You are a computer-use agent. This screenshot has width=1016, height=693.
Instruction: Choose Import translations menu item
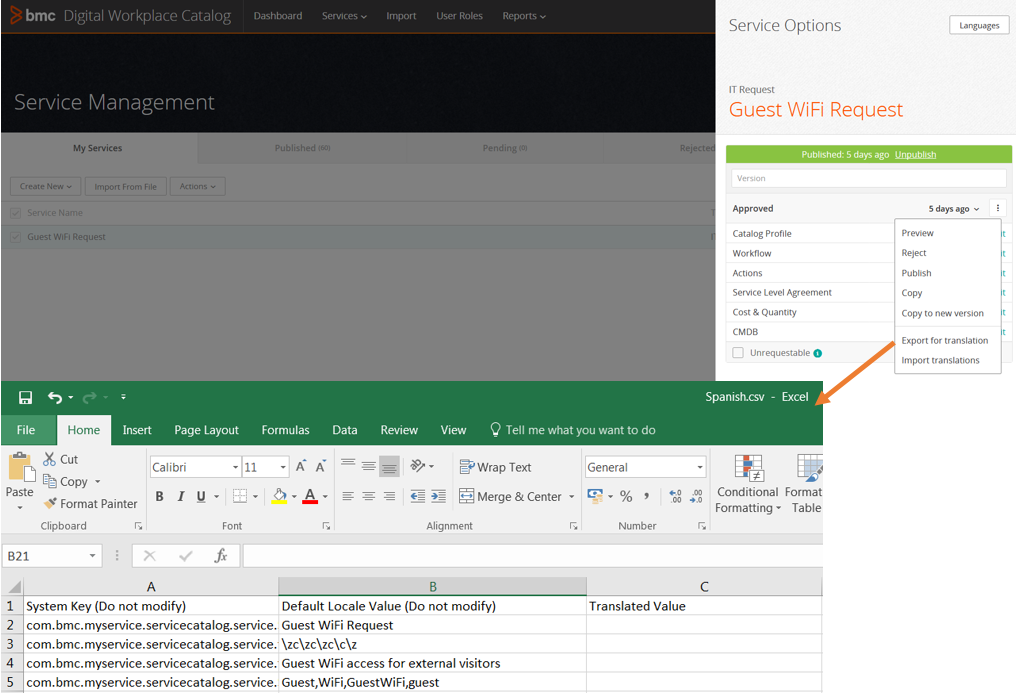point(940,361)
